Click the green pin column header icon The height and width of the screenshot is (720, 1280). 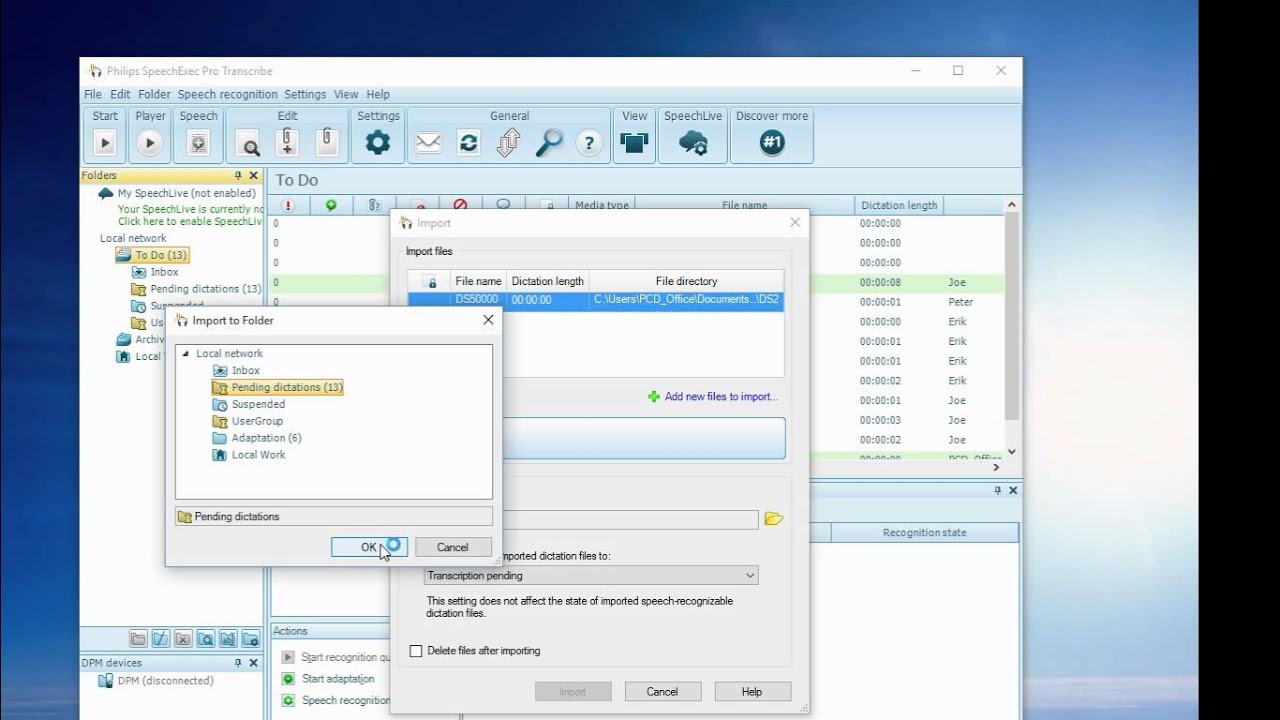pos(331,205)
